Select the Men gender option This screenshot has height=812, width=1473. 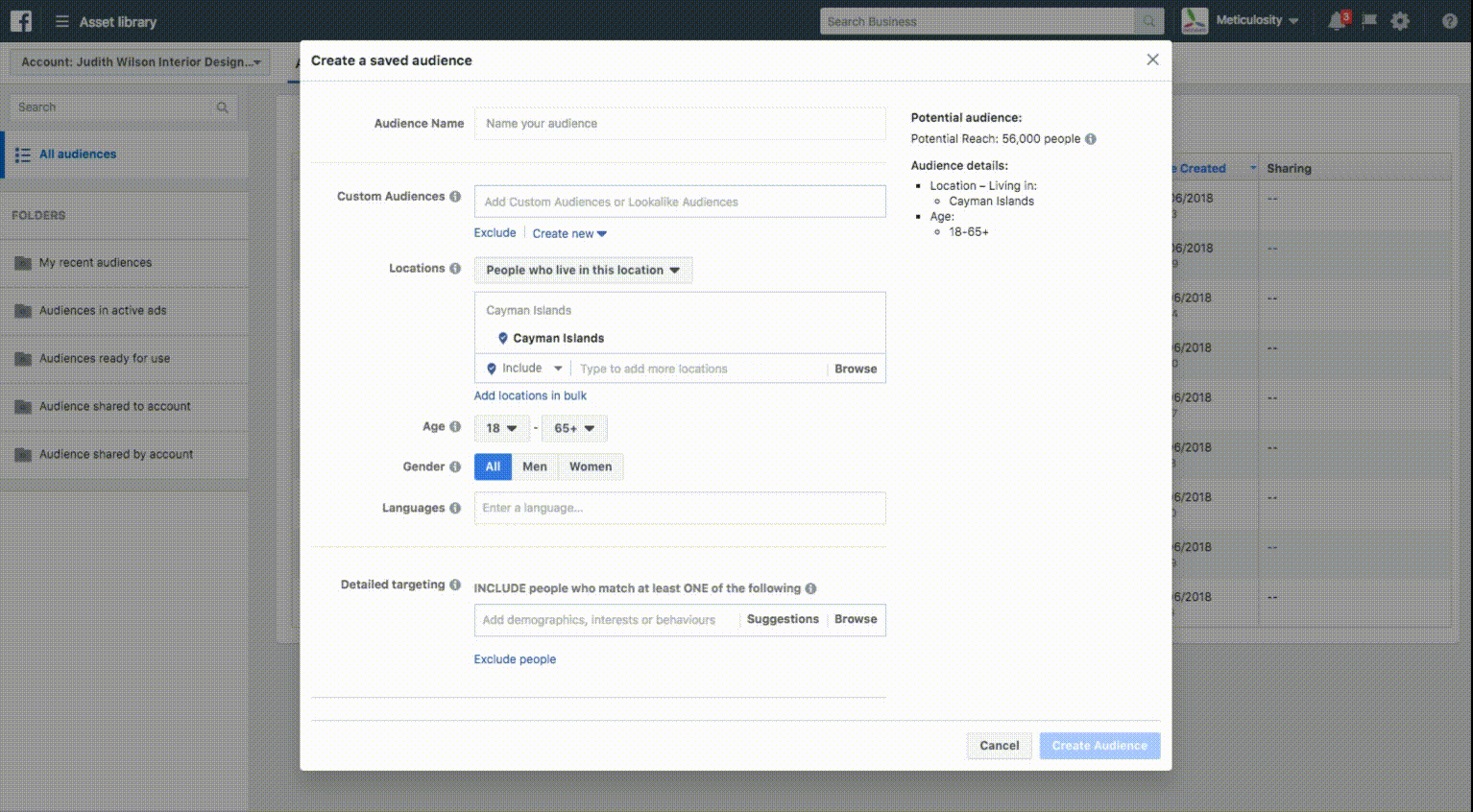[x=535, y=466]
